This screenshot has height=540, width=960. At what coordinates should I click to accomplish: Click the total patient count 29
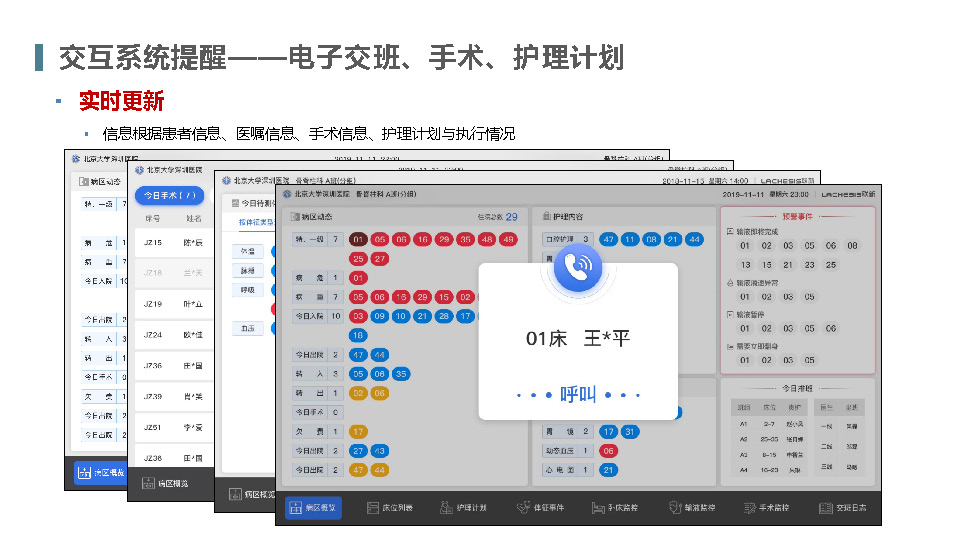tap(511, 217)
